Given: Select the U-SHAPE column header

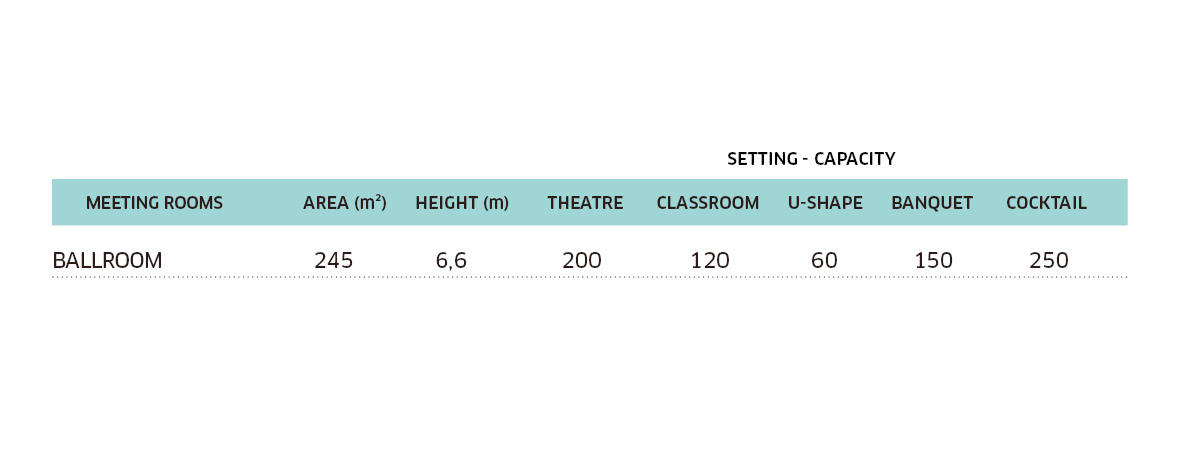Looking at the screenshot, I should [825, 203].
